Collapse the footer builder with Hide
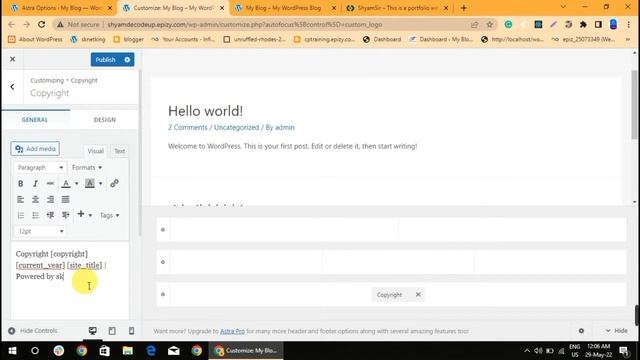Viewport: 640px width, 360px height. (x=616, y=331)
